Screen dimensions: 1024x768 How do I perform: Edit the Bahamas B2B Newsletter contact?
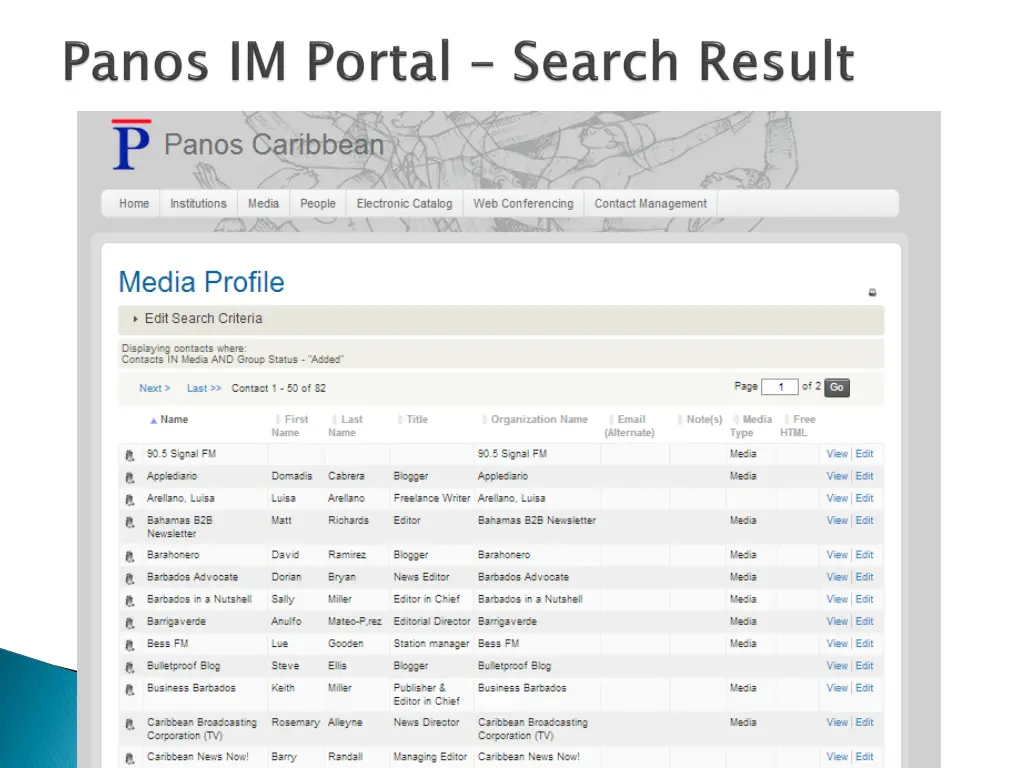(864, 520)
